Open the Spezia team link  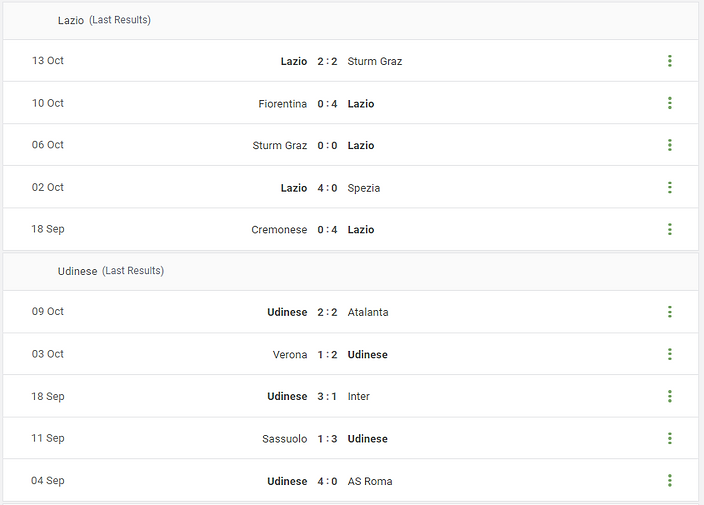point(364,188)
